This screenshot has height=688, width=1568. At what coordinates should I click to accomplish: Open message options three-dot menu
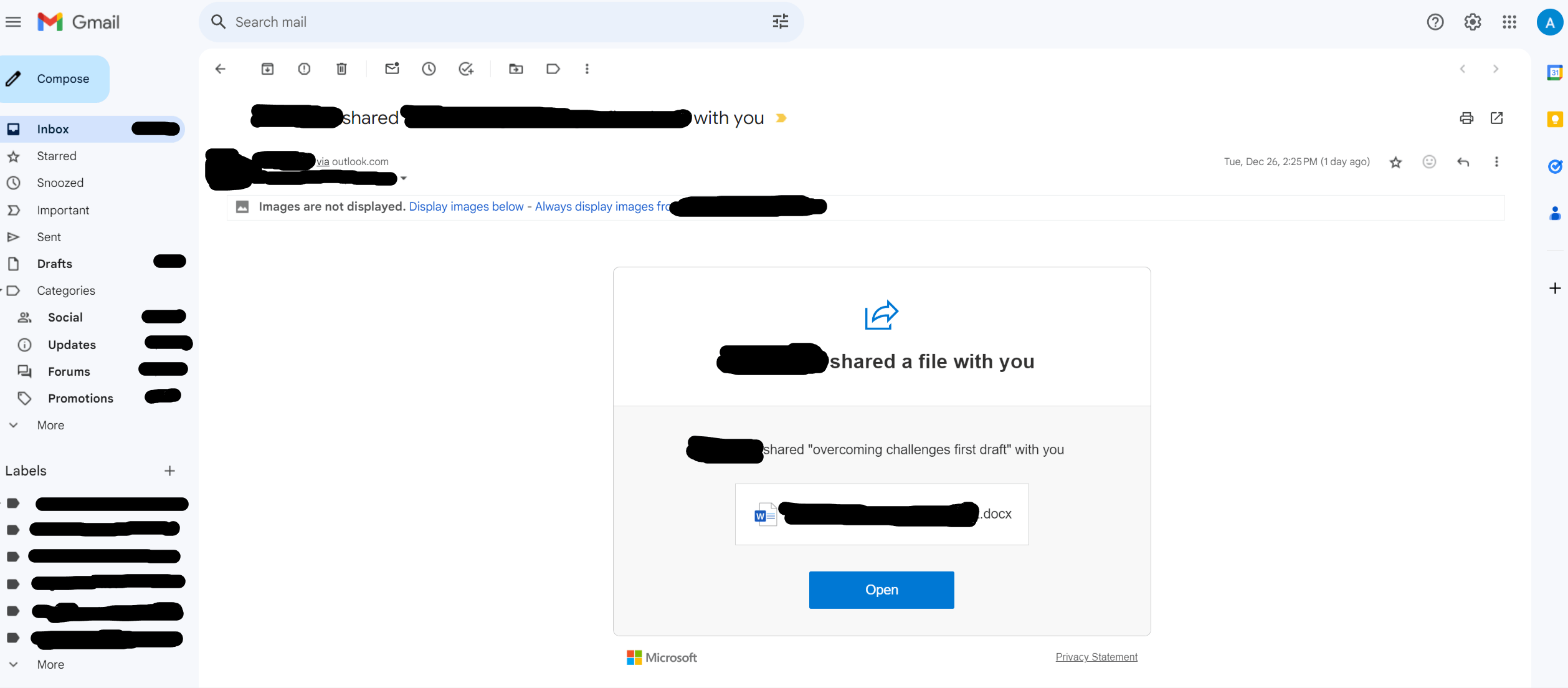click(1496, 162)
